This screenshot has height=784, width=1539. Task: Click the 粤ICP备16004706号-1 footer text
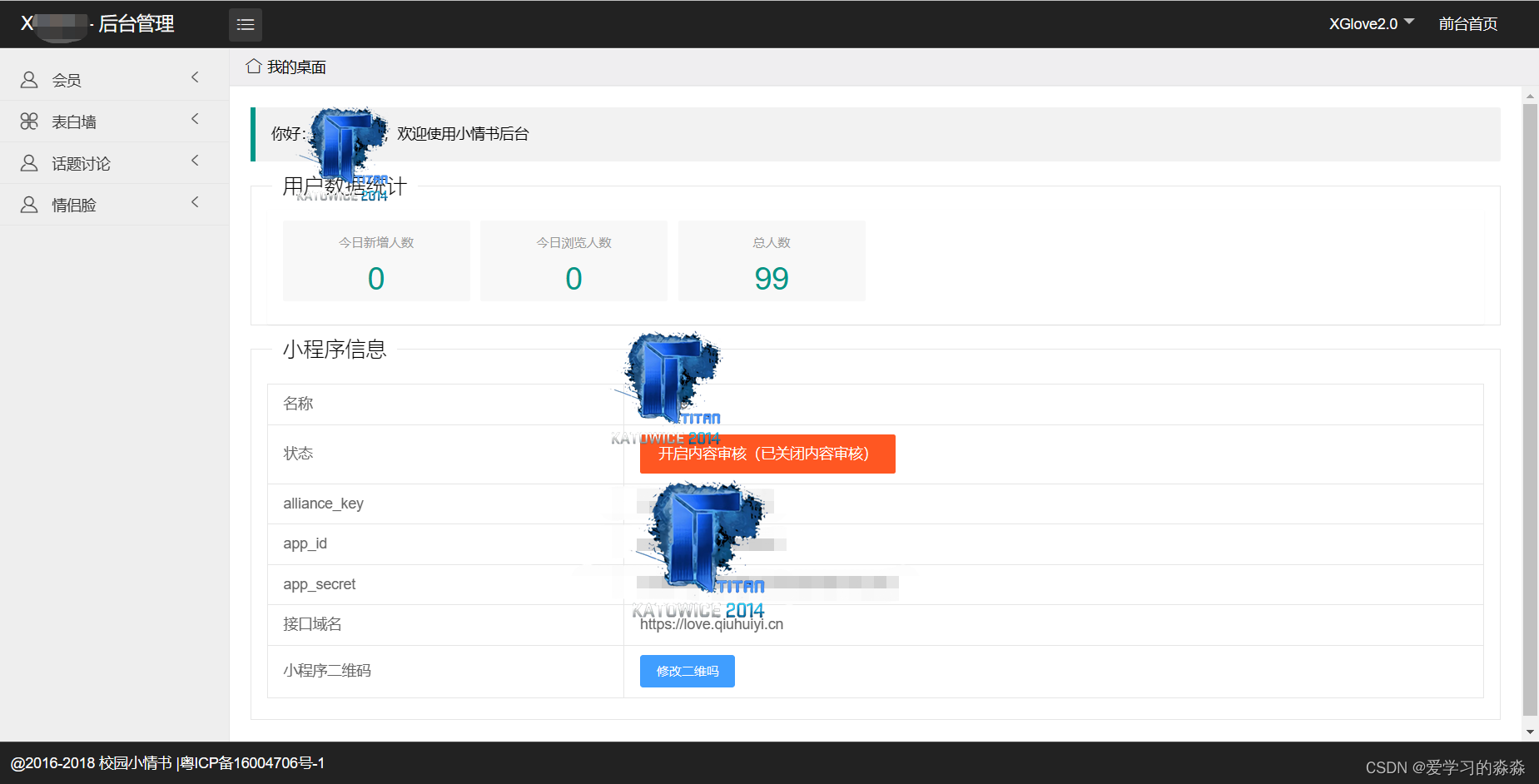coord(252,763)
